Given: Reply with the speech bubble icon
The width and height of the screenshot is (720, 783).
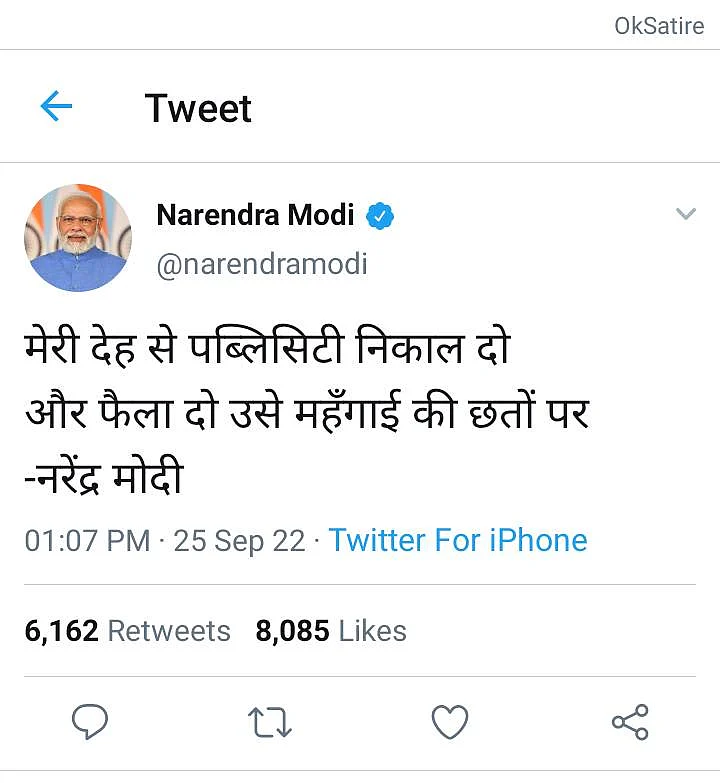Looking at the screenshot, I should tap(90, 721).
